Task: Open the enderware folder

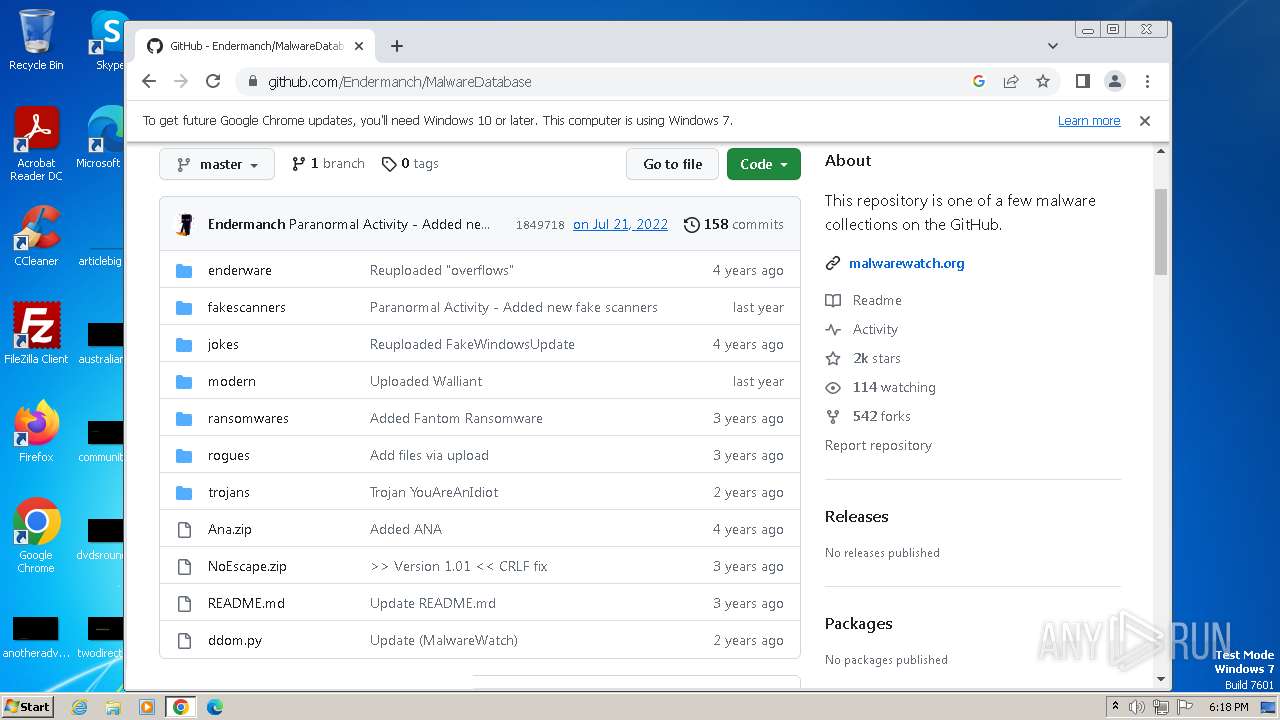Action: pyautogui.click(x=240, y=270)
